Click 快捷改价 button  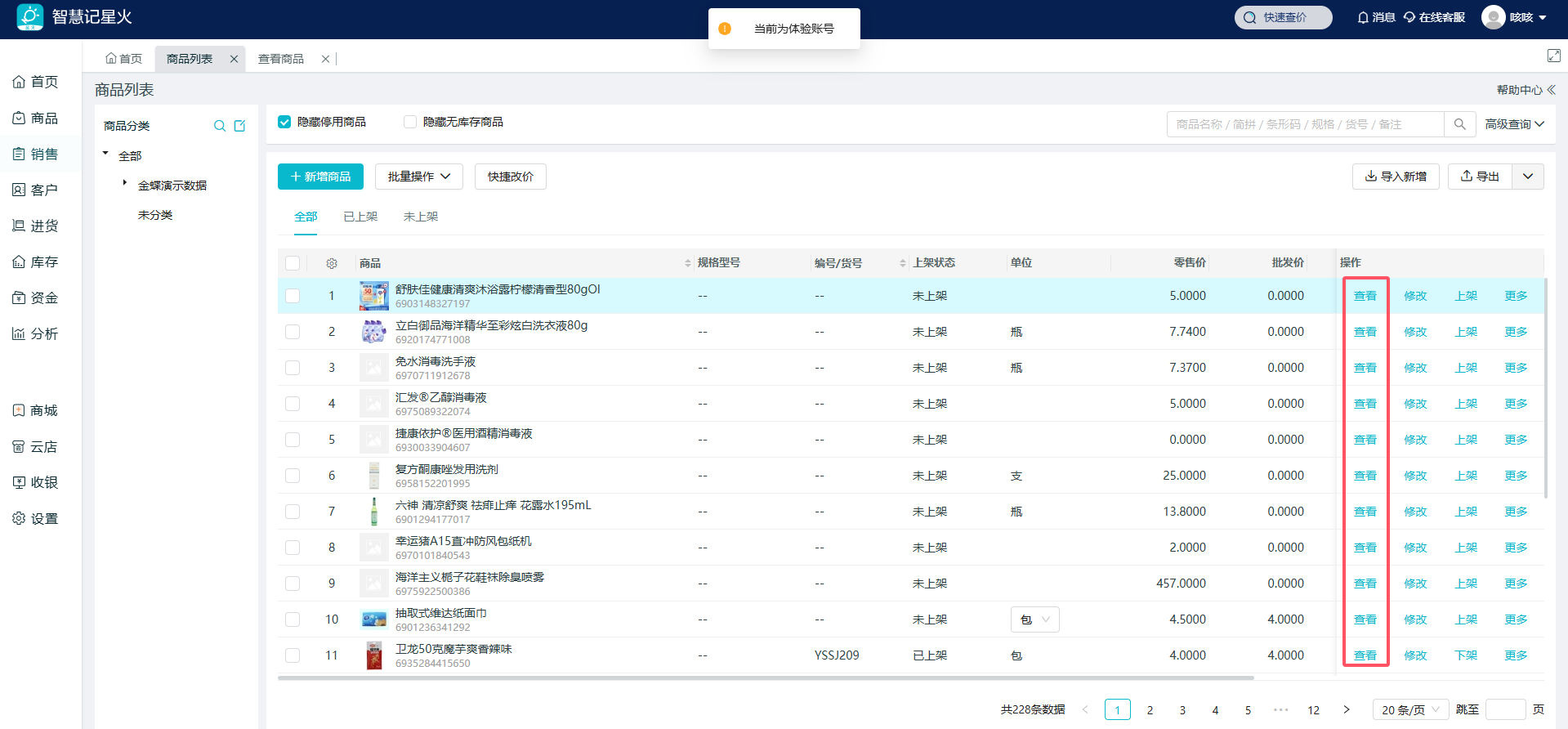[x=511, y=177]
